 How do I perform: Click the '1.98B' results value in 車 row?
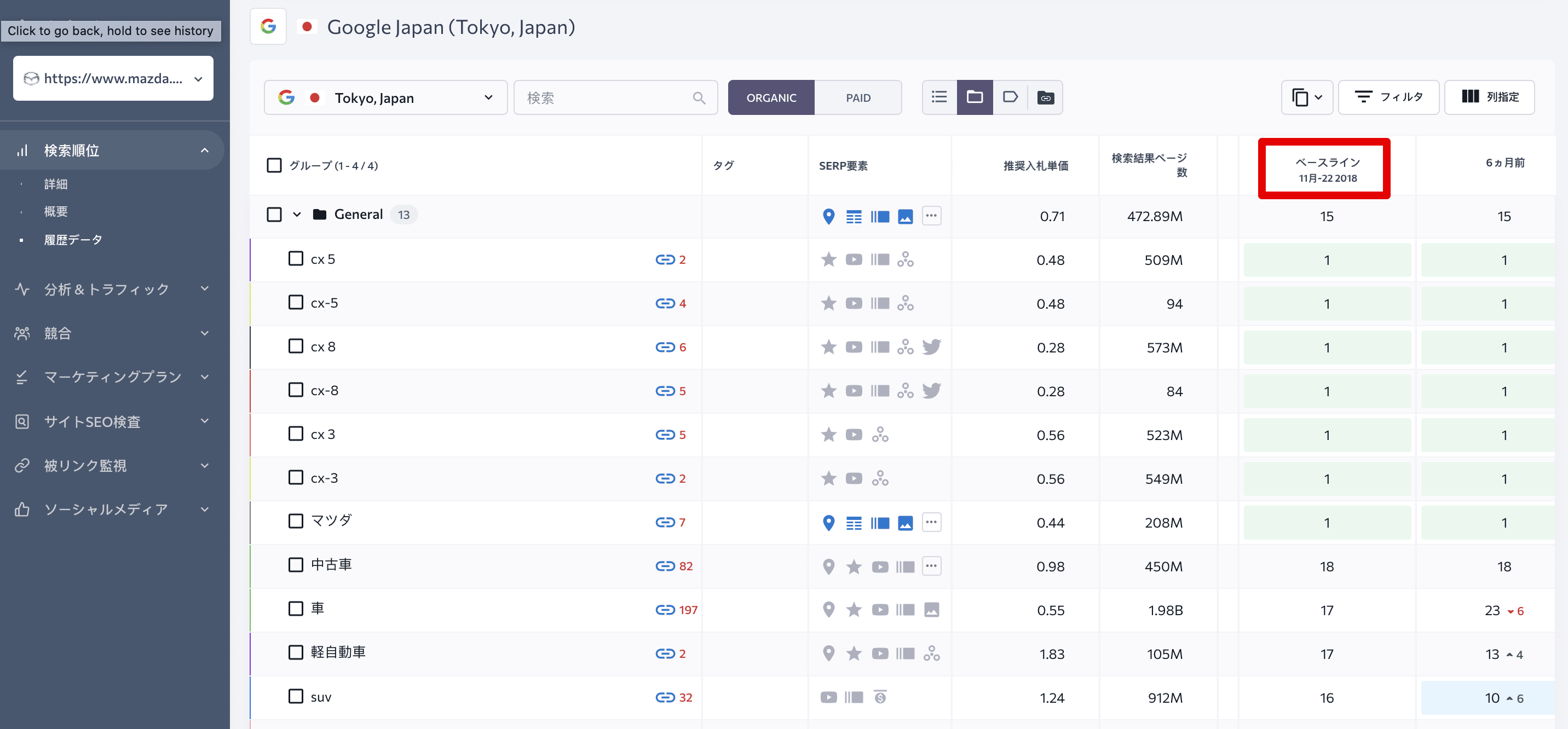1165,610
